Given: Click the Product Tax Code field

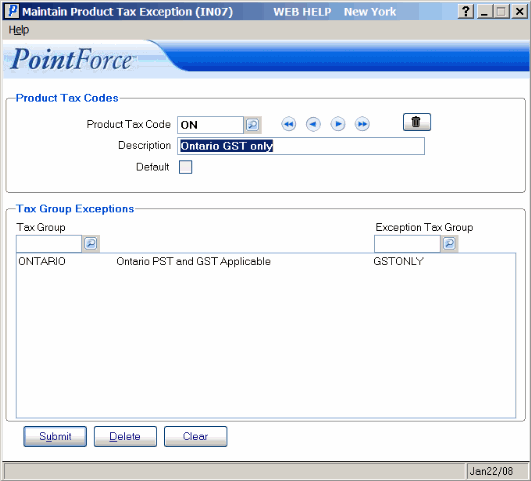Looking at the screenshot, I should (x=210, y=125).
